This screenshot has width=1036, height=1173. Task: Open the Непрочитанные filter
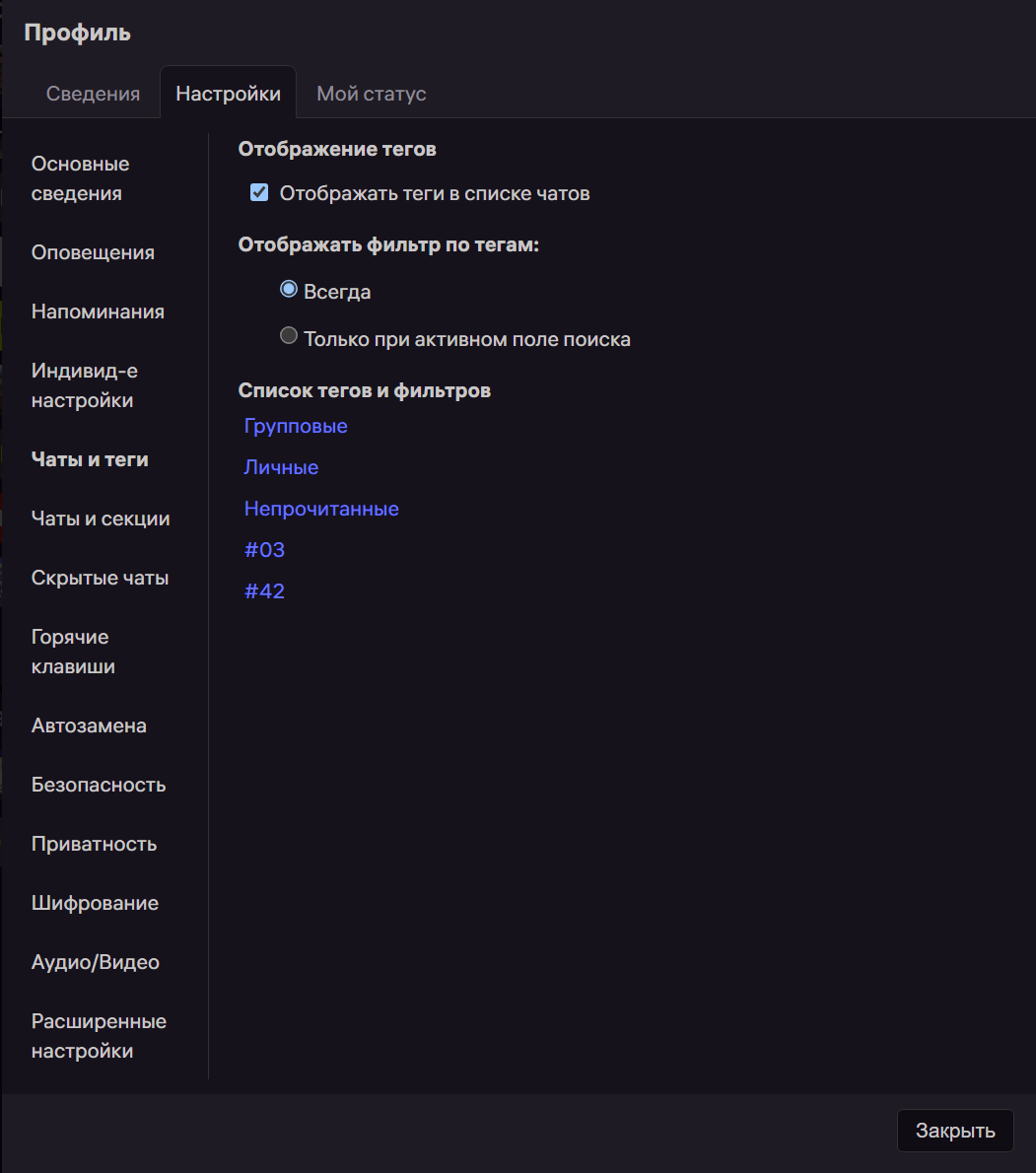[x=321, y=508]
